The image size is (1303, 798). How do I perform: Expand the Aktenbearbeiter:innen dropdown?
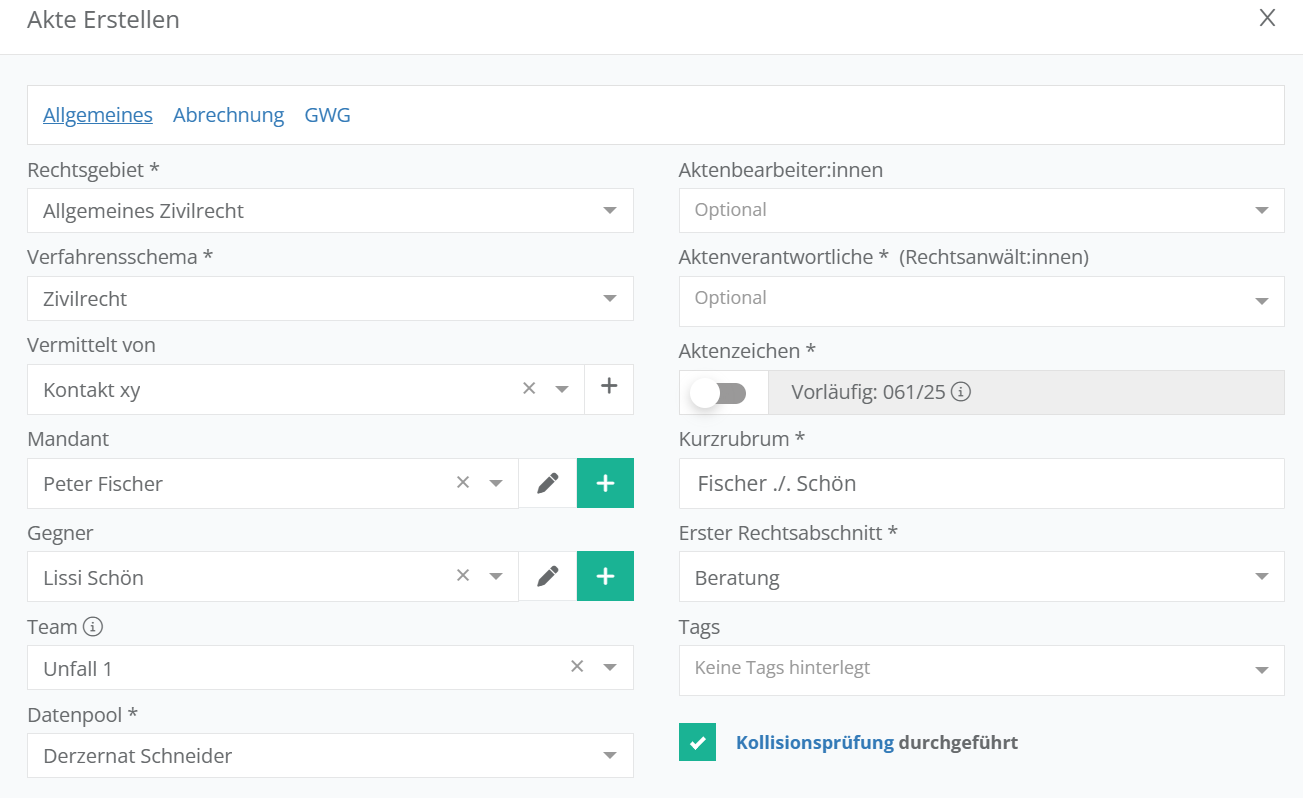(x=1261, y=210)
